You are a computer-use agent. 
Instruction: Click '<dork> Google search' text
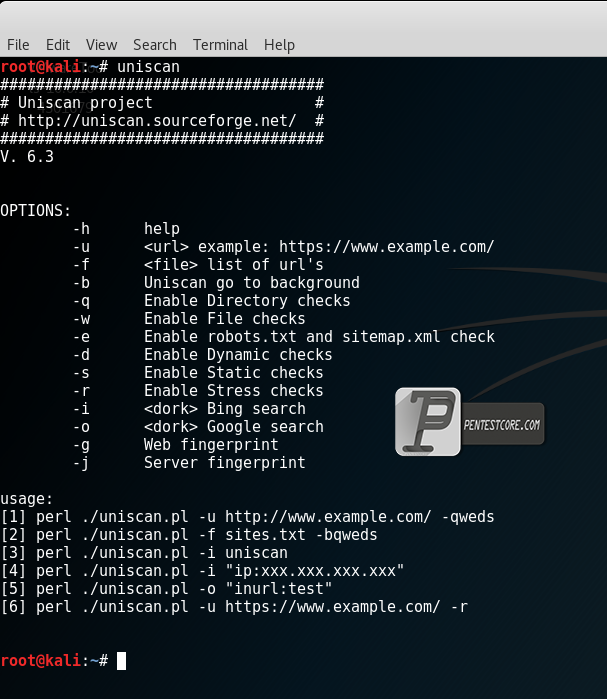pyautogui.click(x=234, y=427)
